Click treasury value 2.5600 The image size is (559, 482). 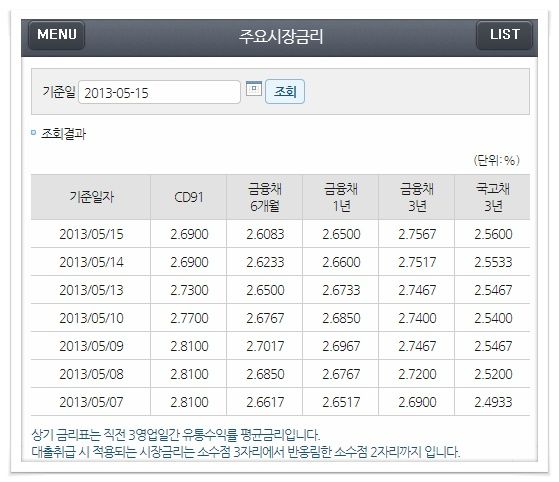click(x=493, y=234)
